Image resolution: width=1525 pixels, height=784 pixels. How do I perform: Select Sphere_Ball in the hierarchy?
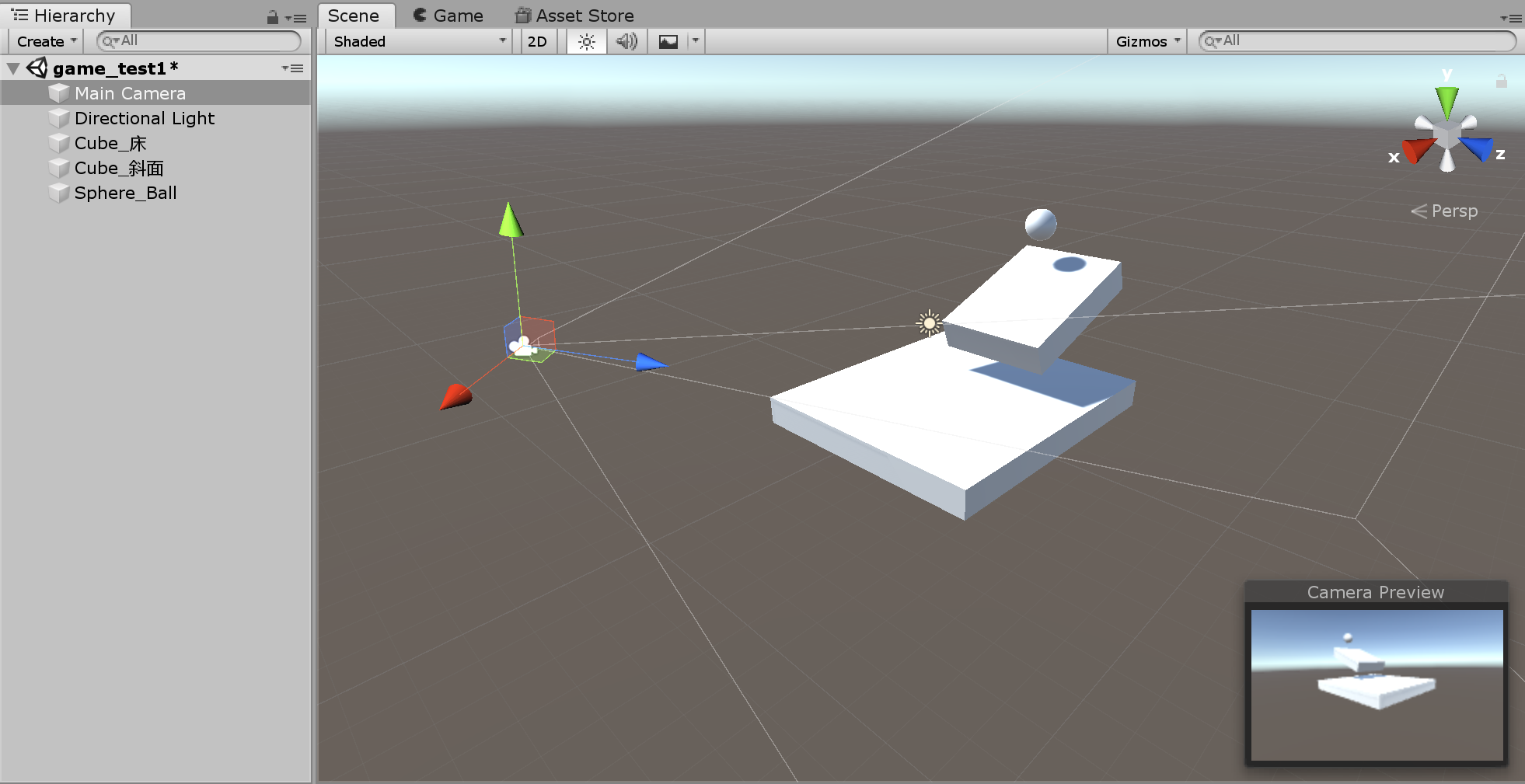click(155, 193)
